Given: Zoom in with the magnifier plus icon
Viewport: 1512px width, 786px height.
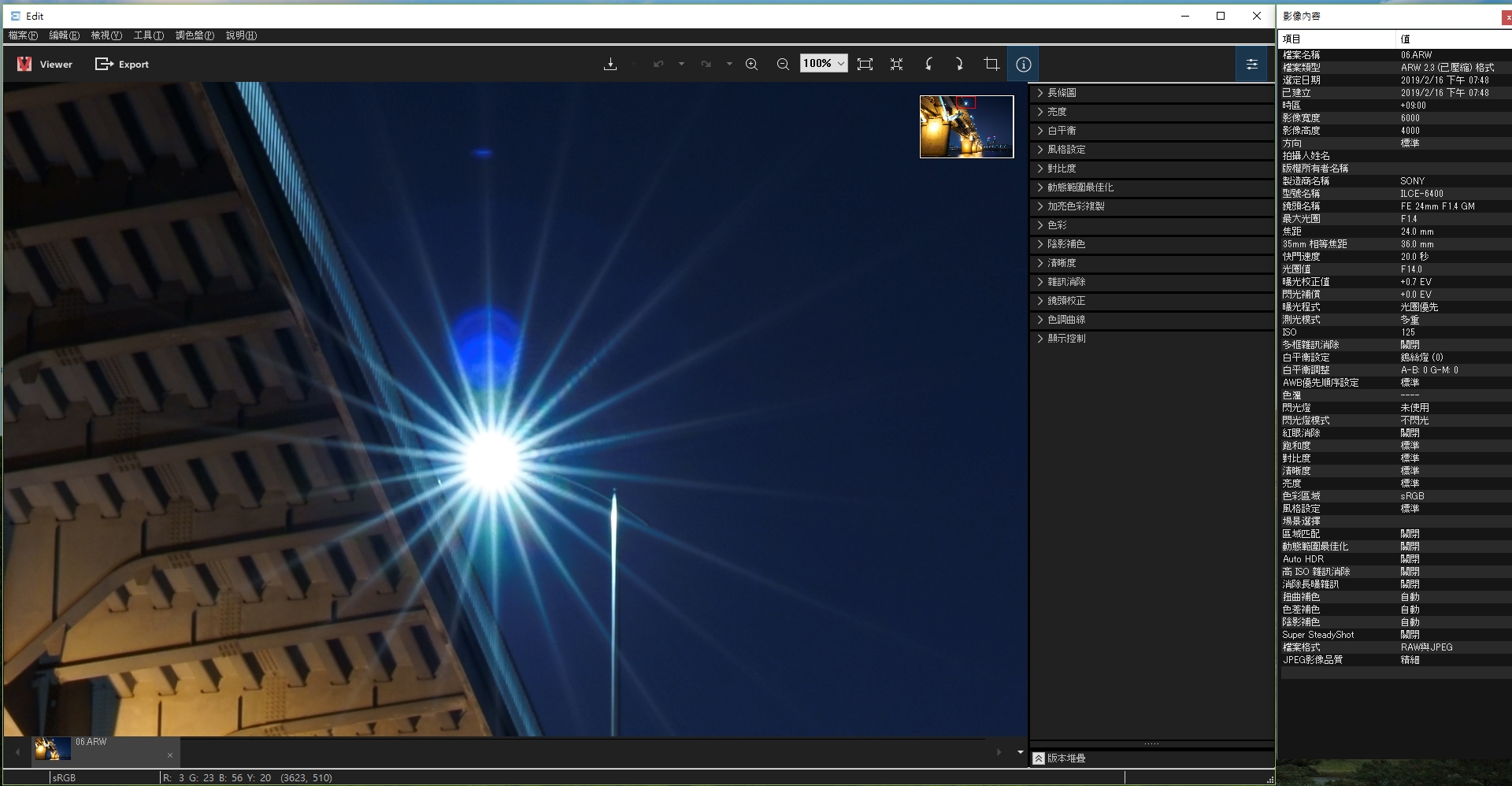Looking at the screenshot, I should click(752, 65).
